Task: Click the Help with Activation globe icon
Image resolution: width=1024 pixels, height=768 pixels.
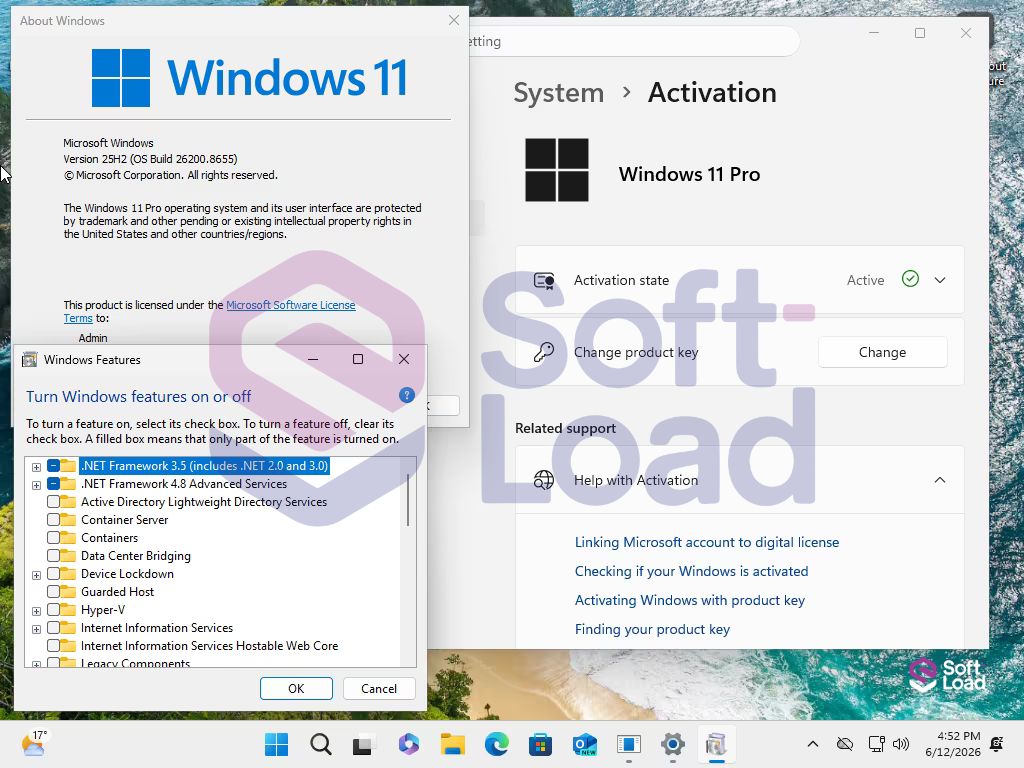Action: tap(543, 480)
